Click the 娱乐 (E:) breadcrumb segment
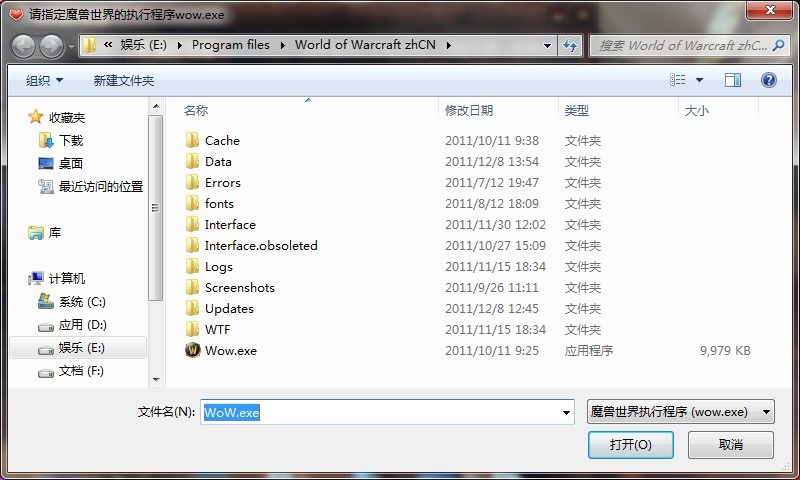 pyautogui.click(x=143, y=45)
